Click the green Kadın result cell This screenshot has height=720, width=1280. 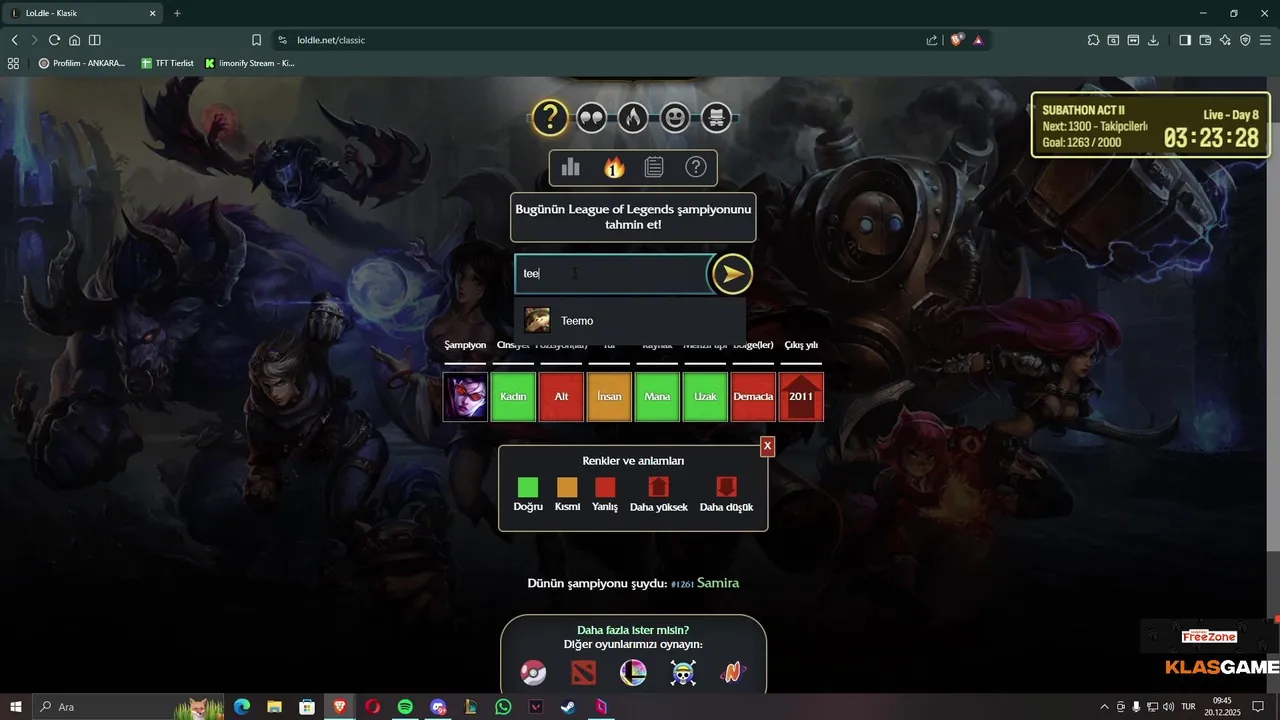513,397
